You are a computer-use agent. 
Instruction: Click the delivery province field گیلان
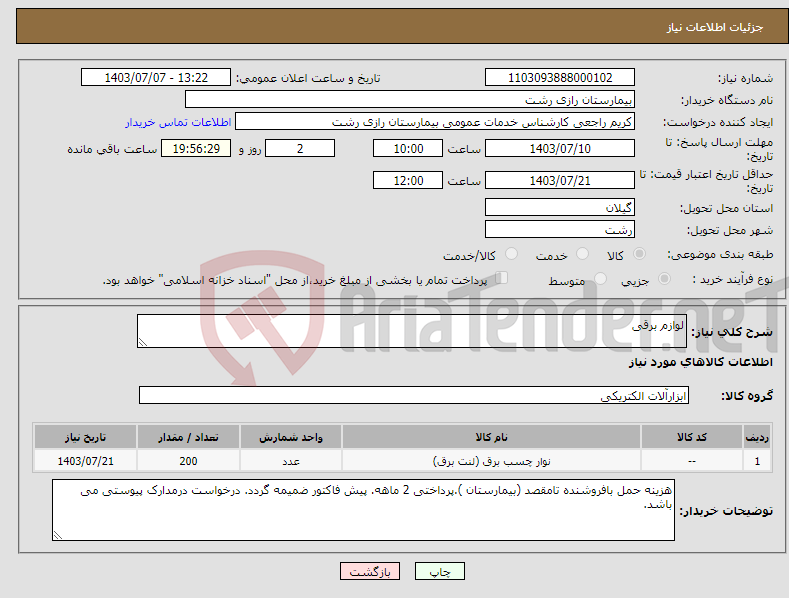pyautogui.click(x=560, y=207)
